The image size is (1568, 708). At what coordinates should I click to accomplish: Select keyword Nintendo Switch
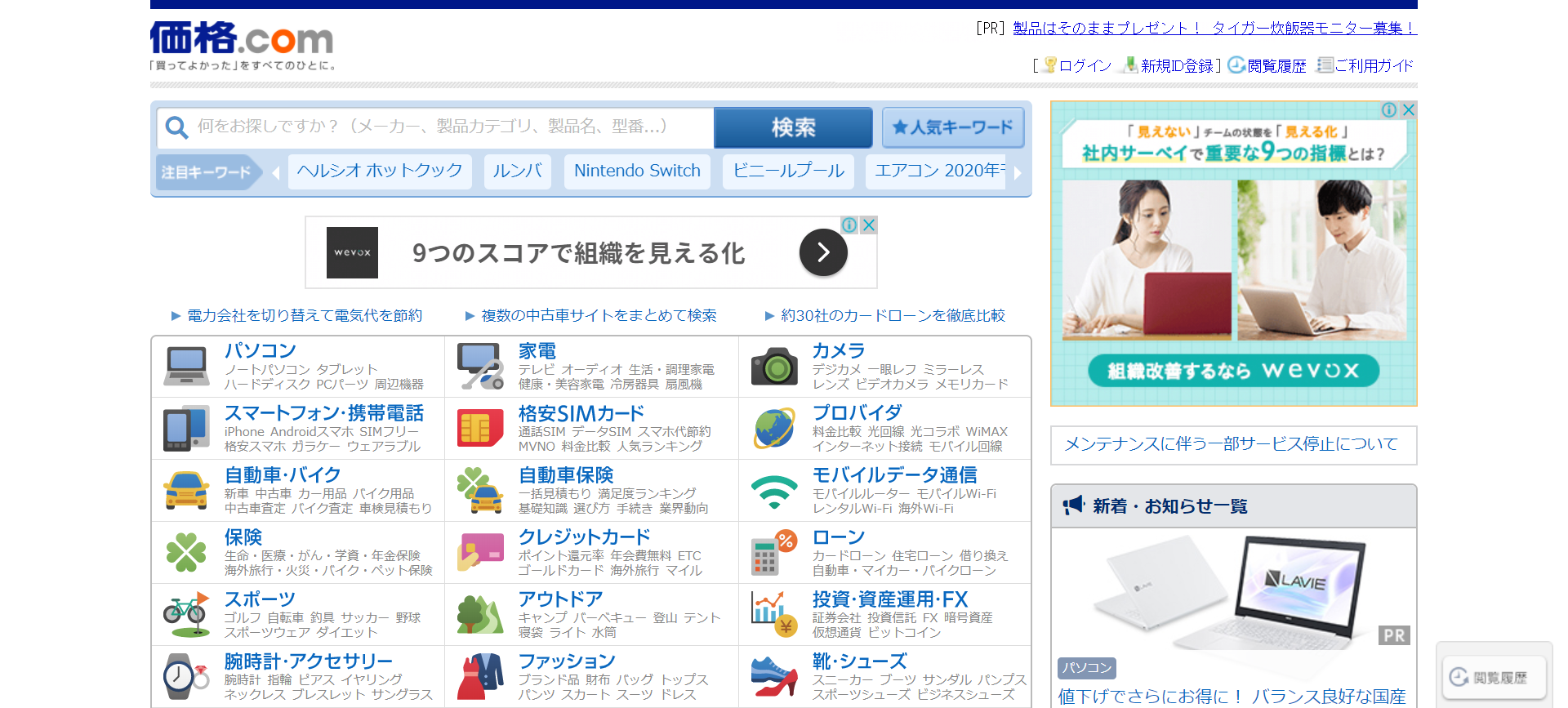(637, 171)
